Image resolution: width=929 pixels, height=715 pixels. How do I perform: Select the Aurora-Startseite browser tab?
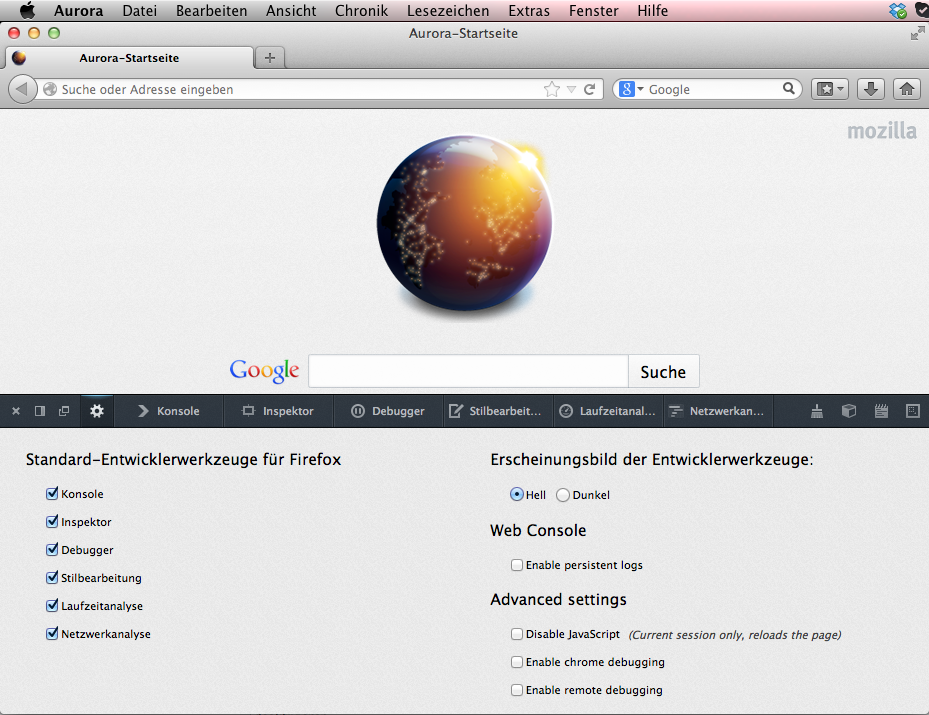coord(129,58)
